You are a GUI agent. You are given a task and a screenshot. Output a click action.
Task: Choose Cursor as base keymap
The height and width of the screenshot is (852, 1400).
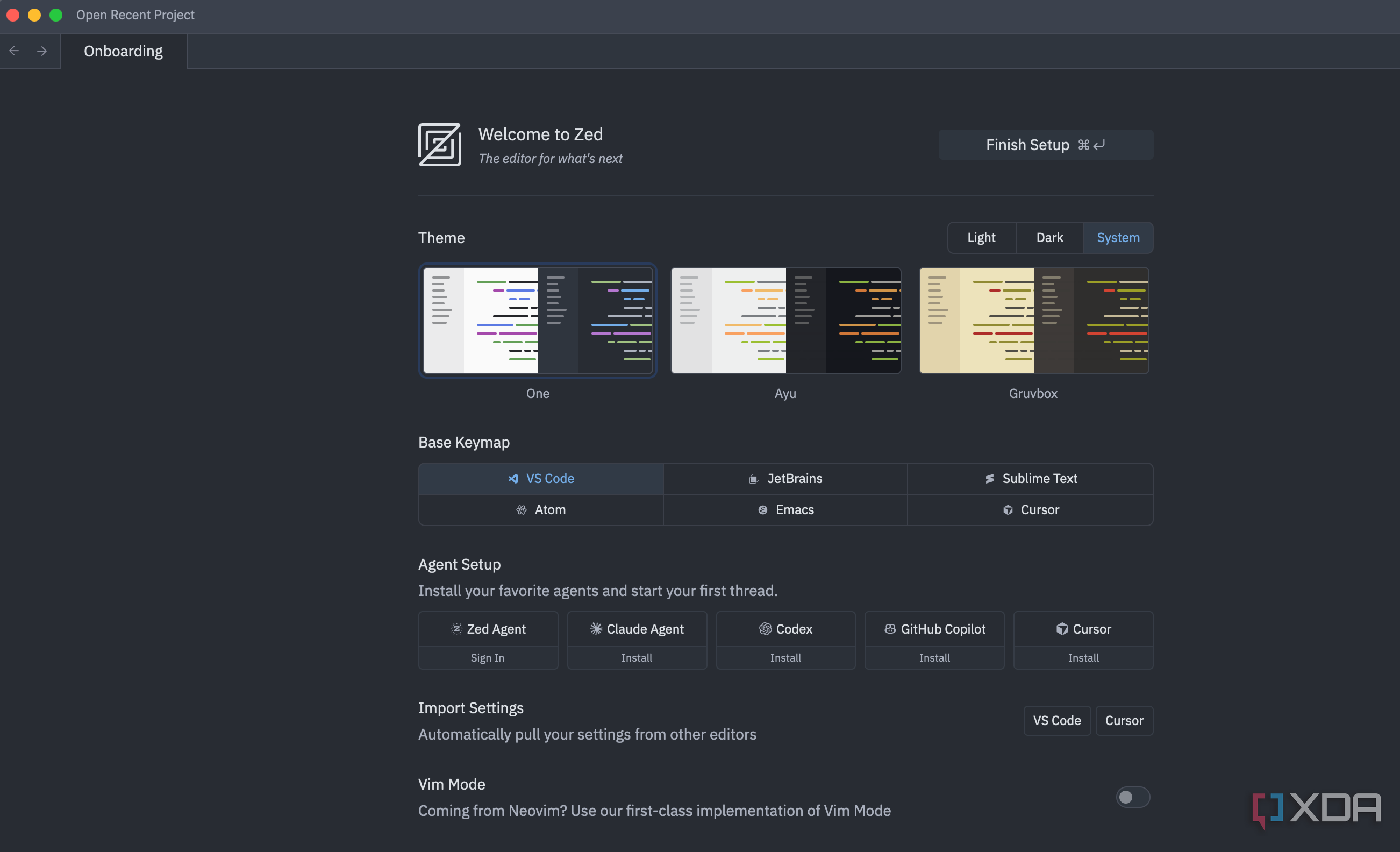pos(1030,510)
